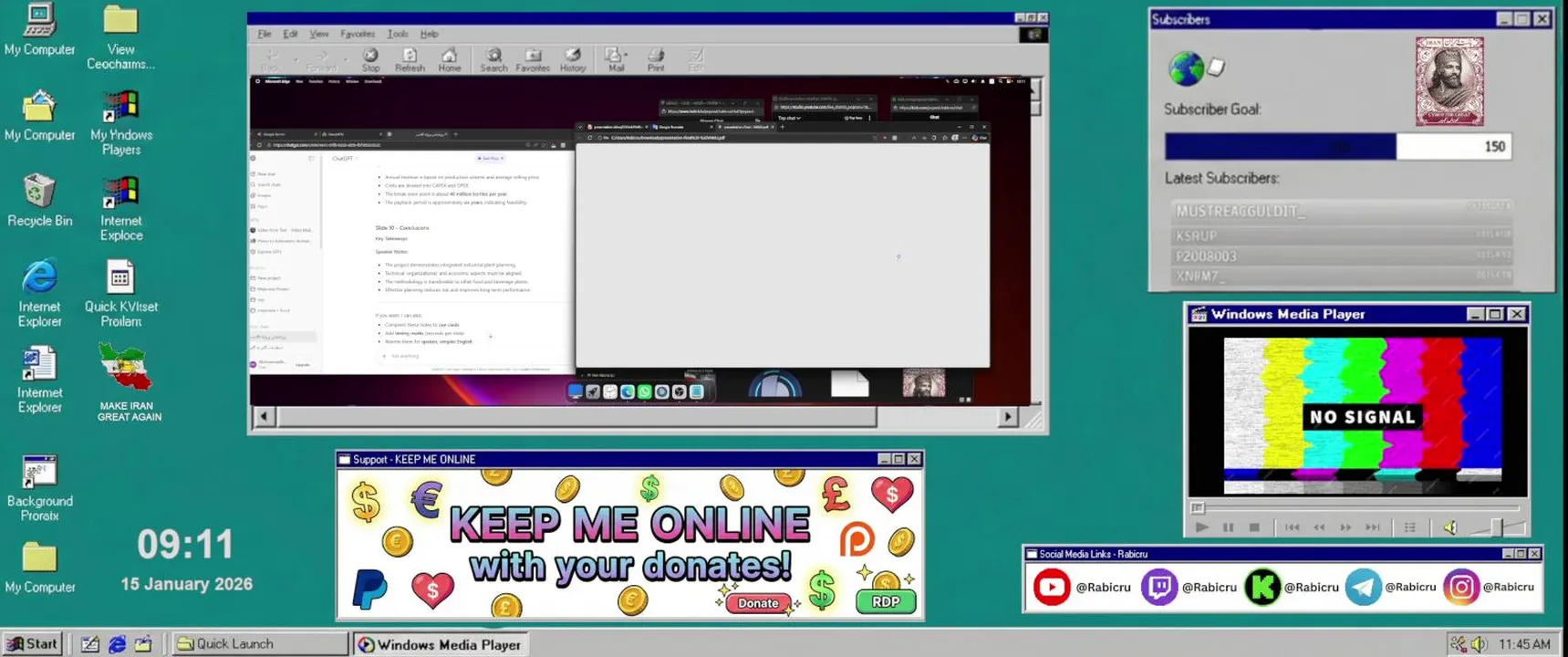
Task: Toggle the playlist view in Media Player
Action: tap(1410, 527)
